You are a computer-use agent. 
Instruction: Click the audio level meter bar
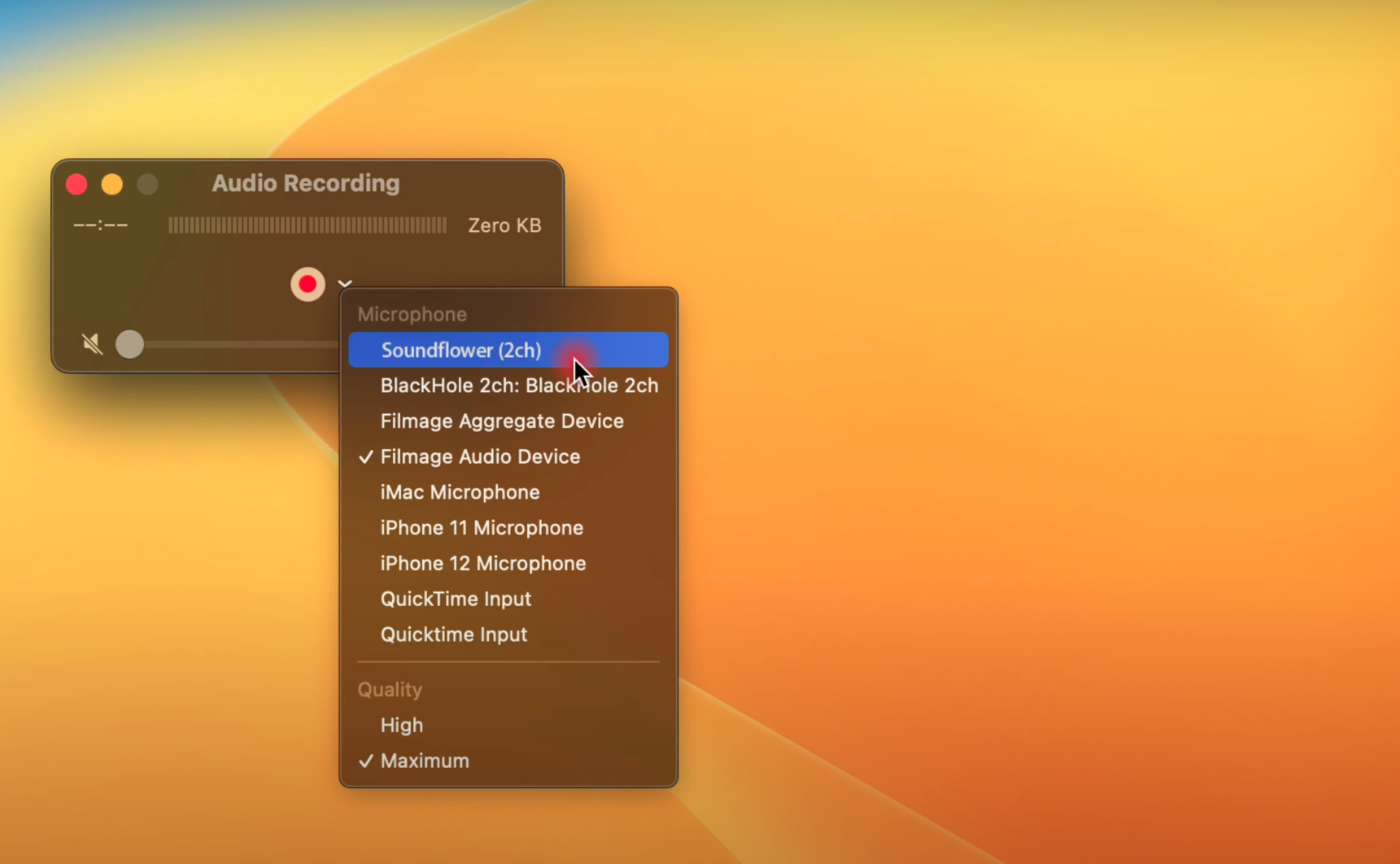pyautogui.click(x=307, y=225)
